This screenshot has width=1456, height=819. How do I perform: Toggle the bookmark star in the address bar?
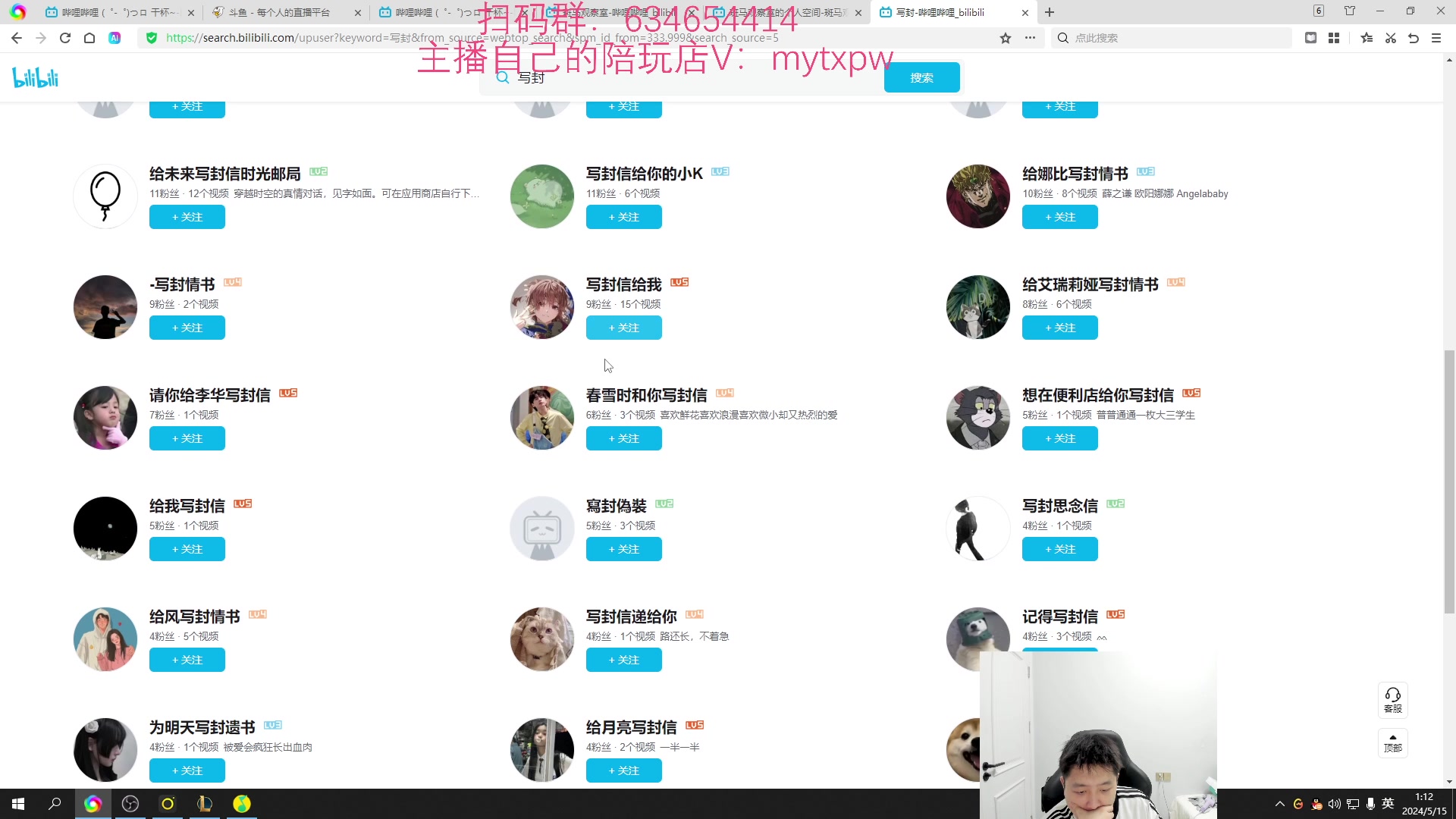tap(1006, 37)
